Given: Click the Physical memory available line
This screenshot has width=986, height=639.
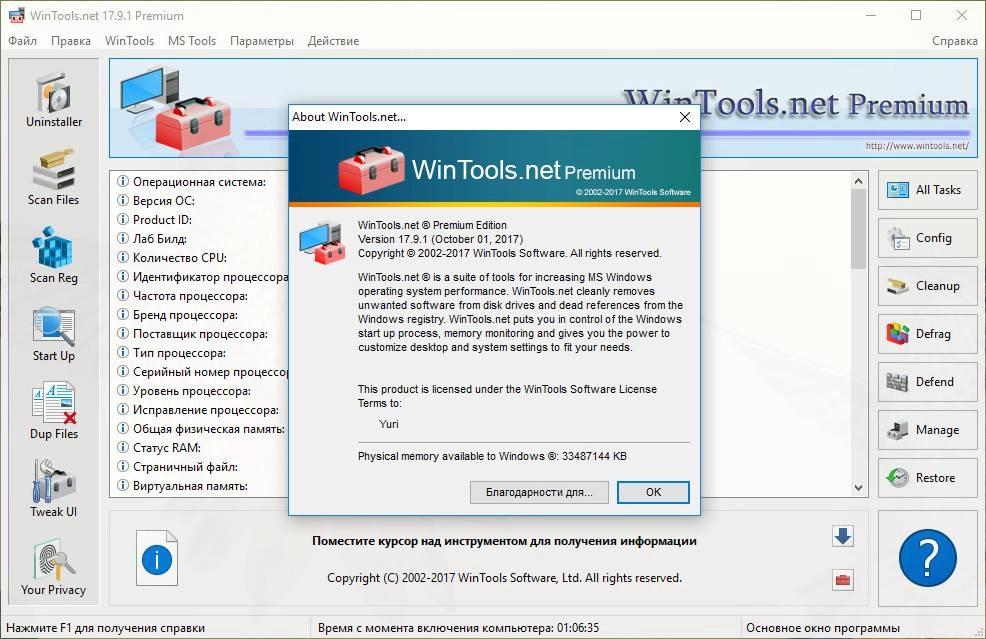Looking at the screenshot, I should 492,456.
